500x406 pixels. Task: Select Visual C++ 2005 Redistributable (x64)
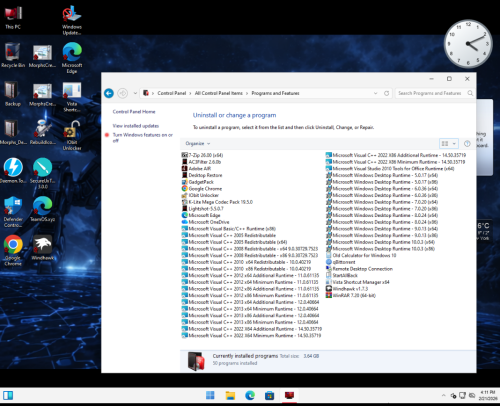(x=234, y=242)
